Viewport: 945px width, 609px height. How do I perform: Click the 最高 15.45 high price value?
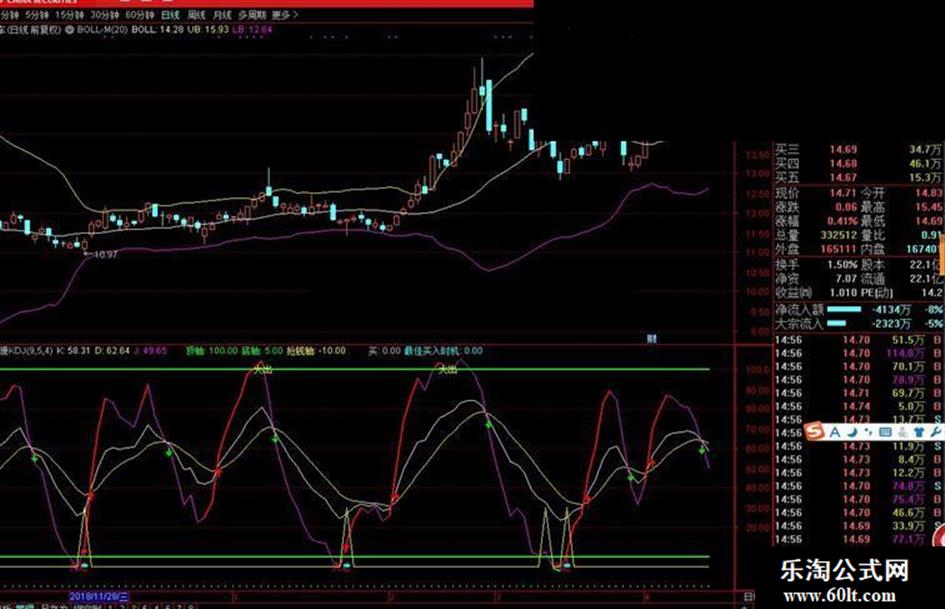[x=929, y=207]
